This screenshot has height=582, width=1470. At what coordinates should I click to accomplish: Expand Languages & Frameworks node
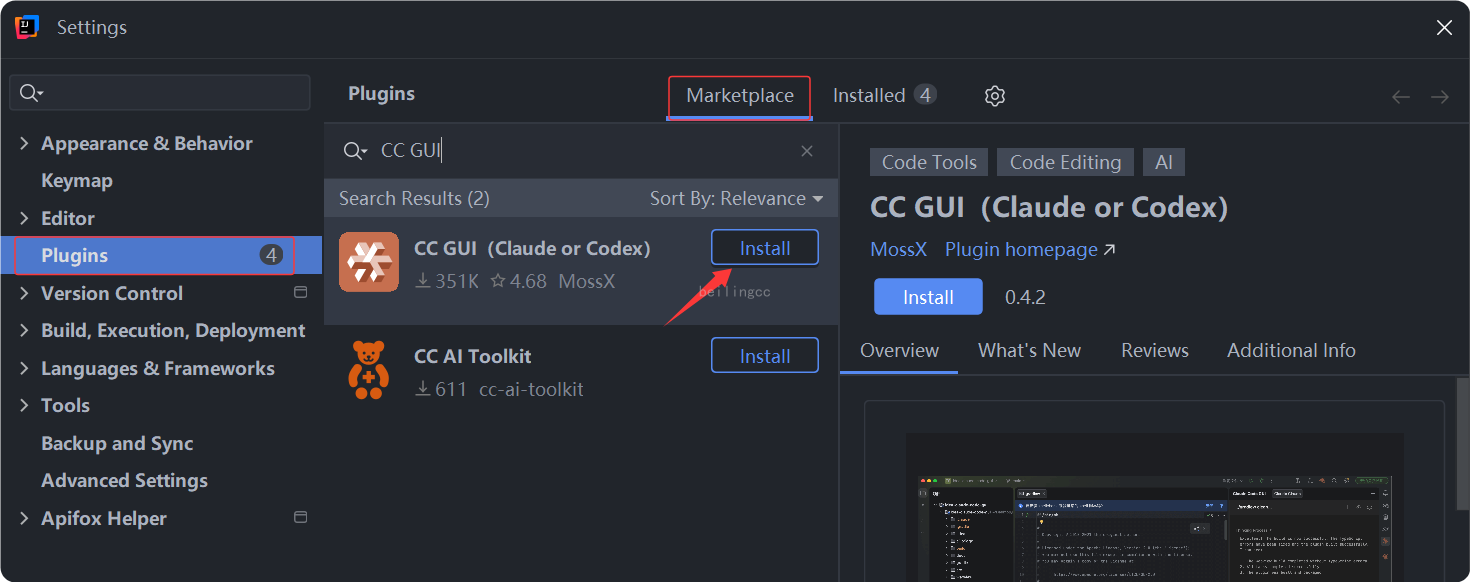tap(24, 368)
